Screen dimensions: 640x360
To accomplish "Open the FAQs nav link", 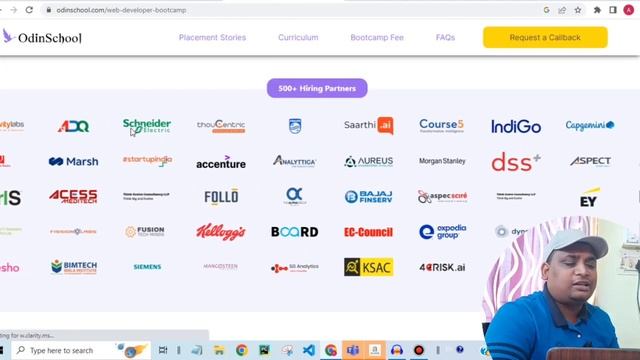I will point(445,38).
